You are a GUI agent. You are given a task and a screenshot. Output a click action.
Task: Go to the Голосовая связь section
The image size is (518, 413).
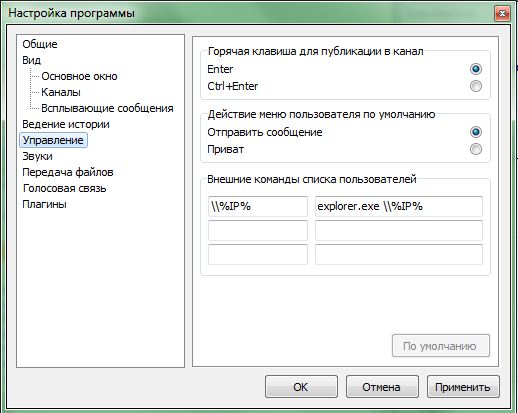(x=64, y=188)
